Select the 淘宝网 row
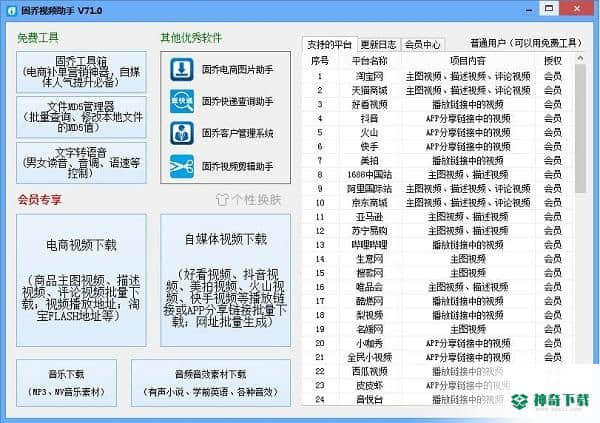The image size is (600, 423). [438, 76]
